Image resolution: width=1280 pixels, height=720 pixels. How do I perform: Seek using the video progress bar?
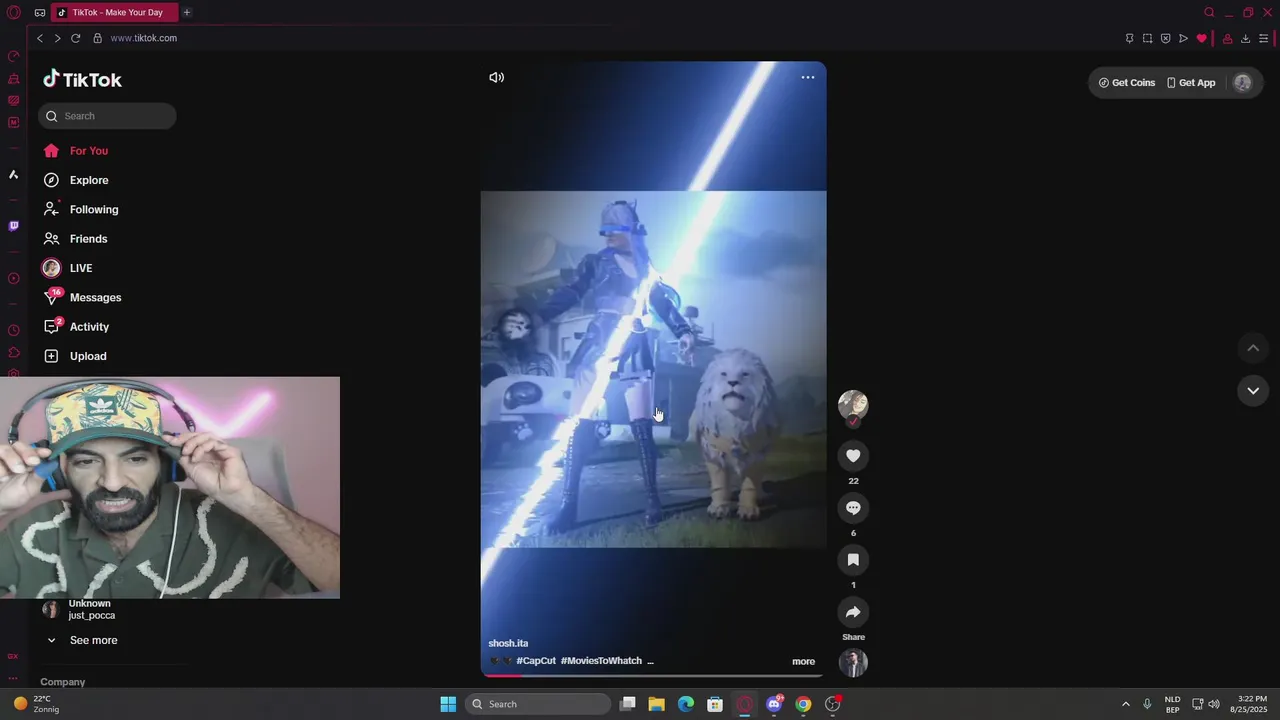pyautogui.click(x=653, y=675)
